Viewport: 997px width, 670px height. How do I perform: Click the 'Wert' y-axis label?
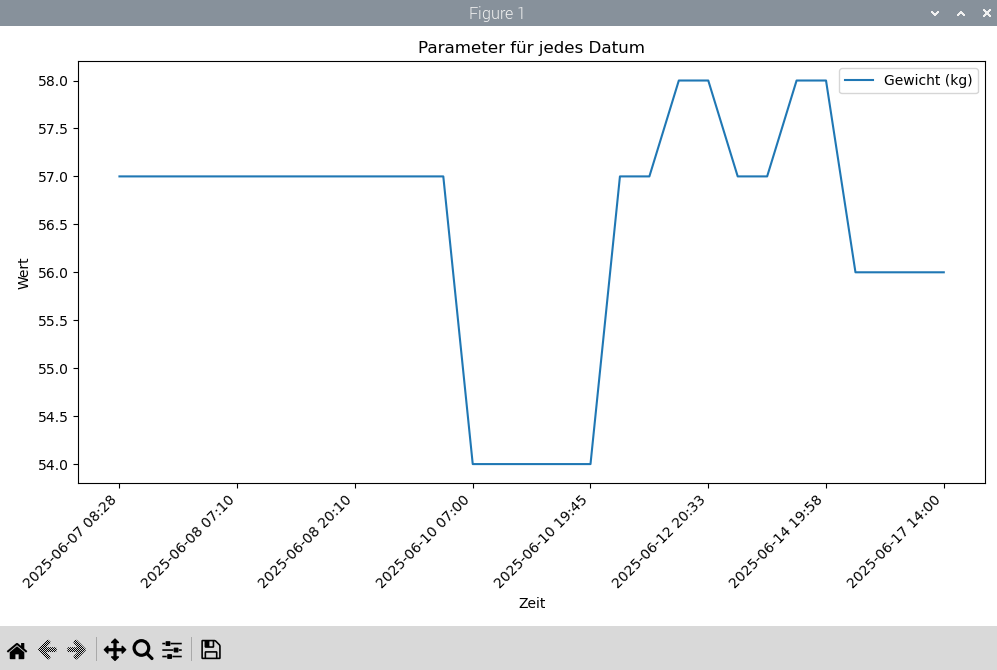[x=24, y=273]
